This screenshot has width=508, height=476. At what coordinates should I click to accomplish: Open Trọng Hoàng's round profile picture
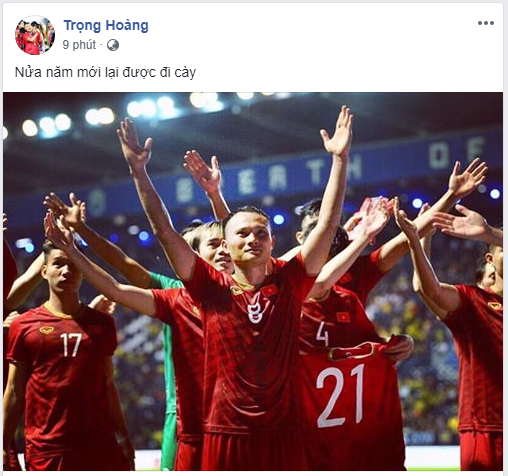point(35,35)
